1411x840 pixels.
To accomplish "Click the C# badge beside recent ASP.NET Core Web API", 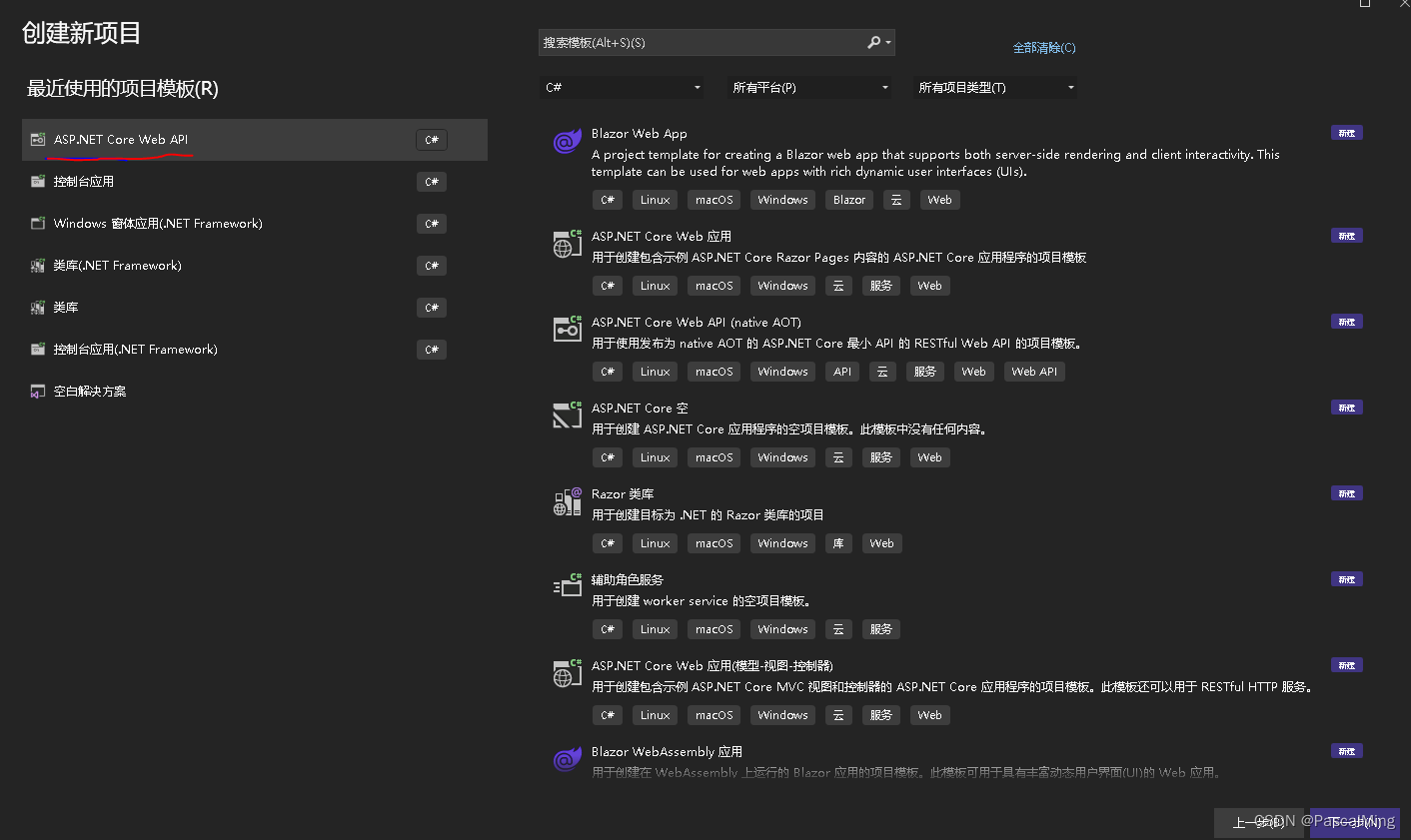I will click(x=432, y=140).
